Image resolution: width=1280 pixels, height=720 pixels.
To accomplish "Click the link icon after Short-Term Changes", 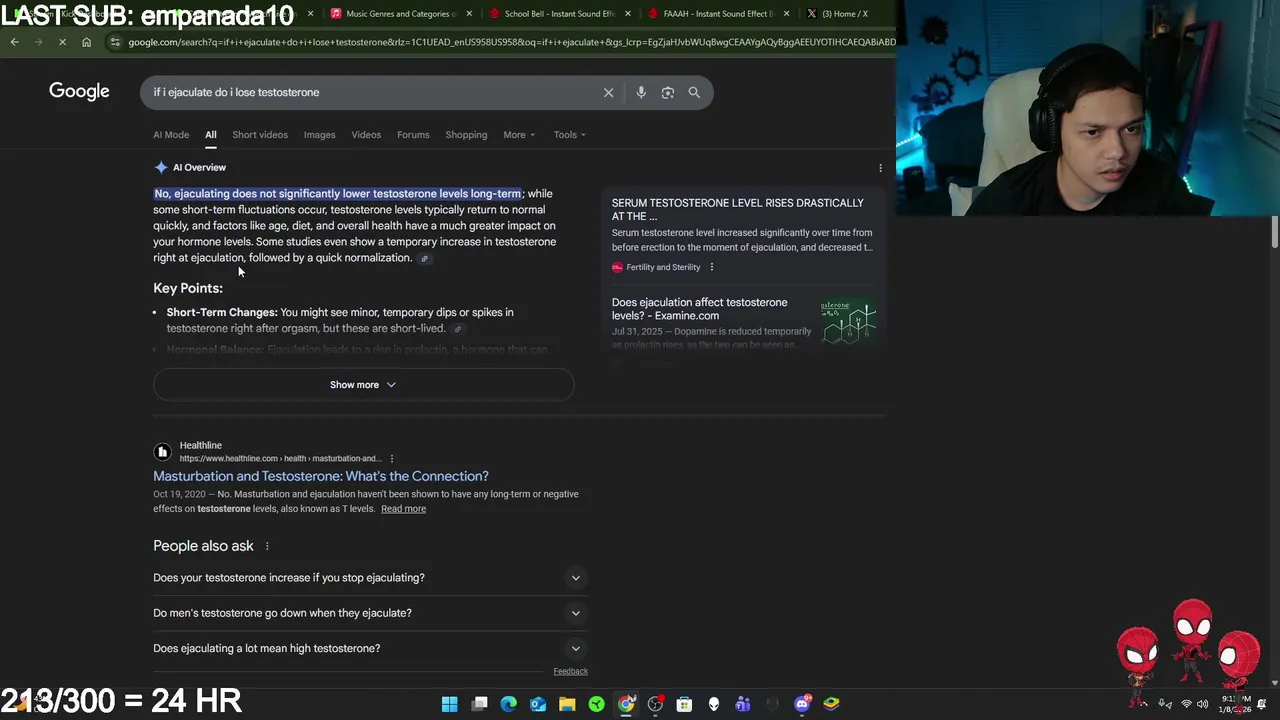I will pyautogui.click(x=458, y=329).
